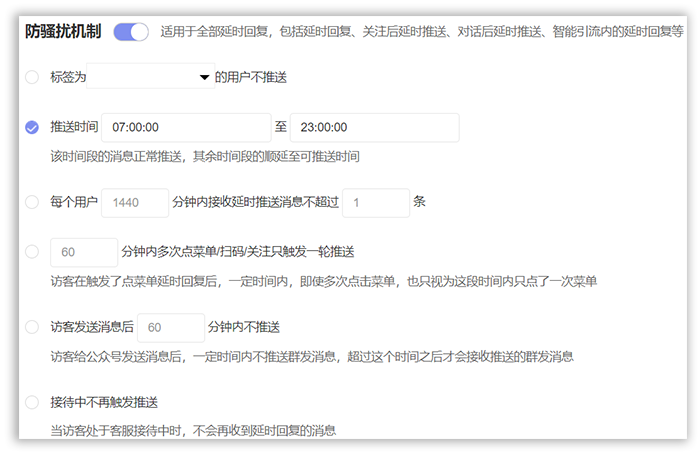Click the 分钟内接收延时推送消息不超过 label

[x=255, y=202]
